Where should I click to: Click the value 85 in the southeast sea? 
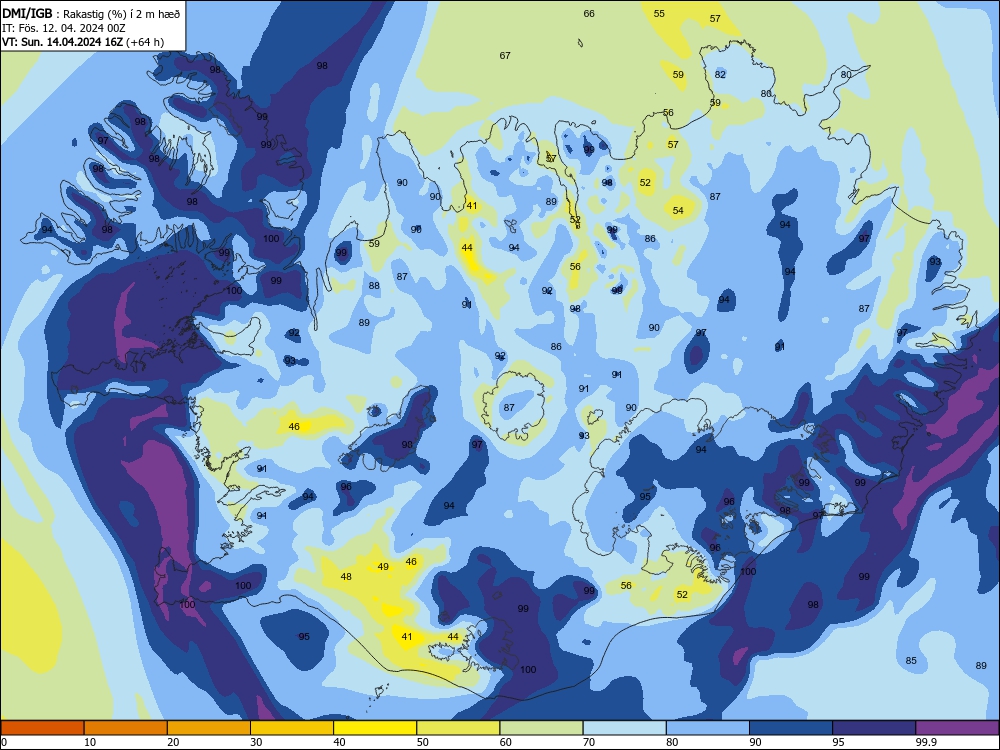[x=911, y=661]
